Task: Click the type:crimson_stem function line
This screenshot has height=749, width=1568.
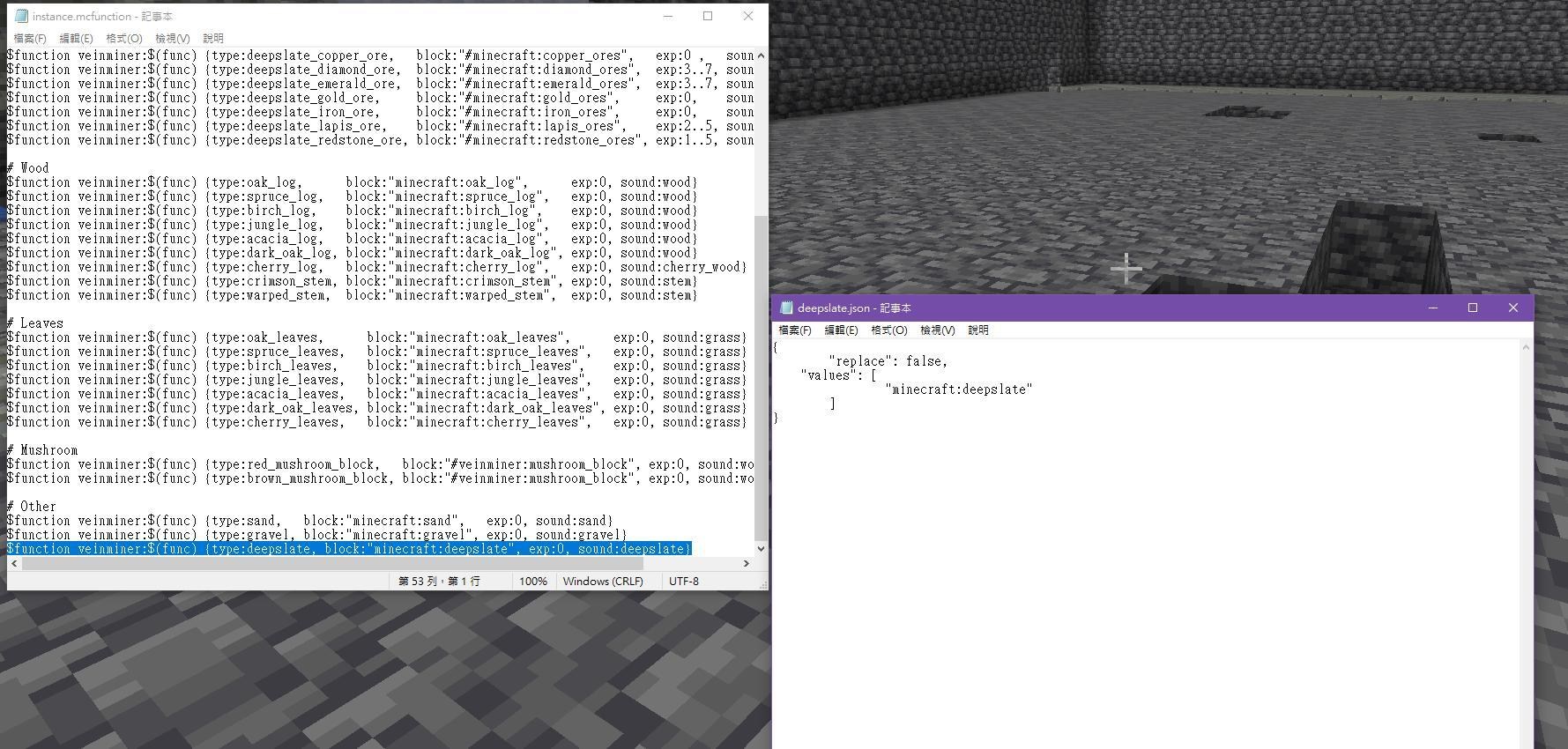Action: (x=353, y=281)
